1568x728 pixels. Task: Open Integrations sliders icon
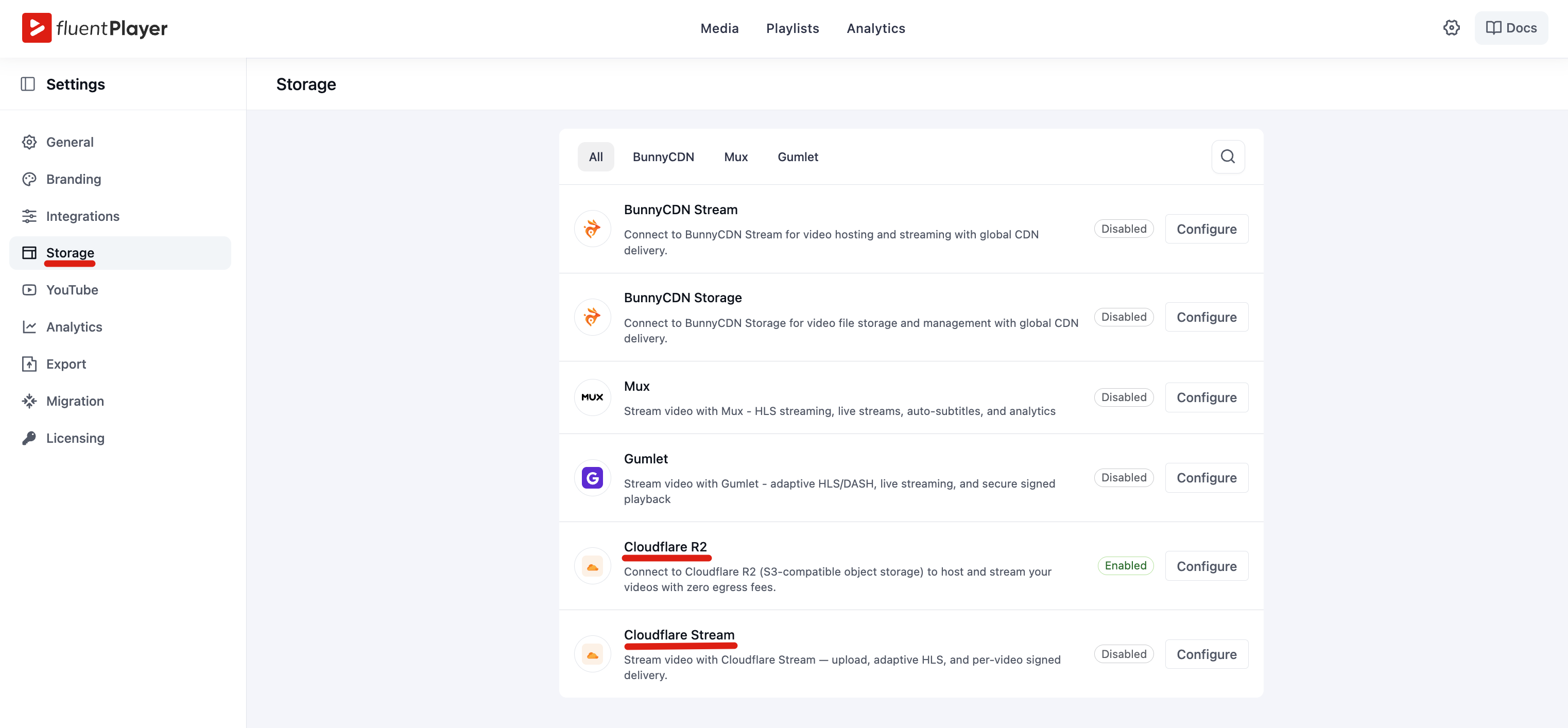pyautogui.click(x=29, y=216)
